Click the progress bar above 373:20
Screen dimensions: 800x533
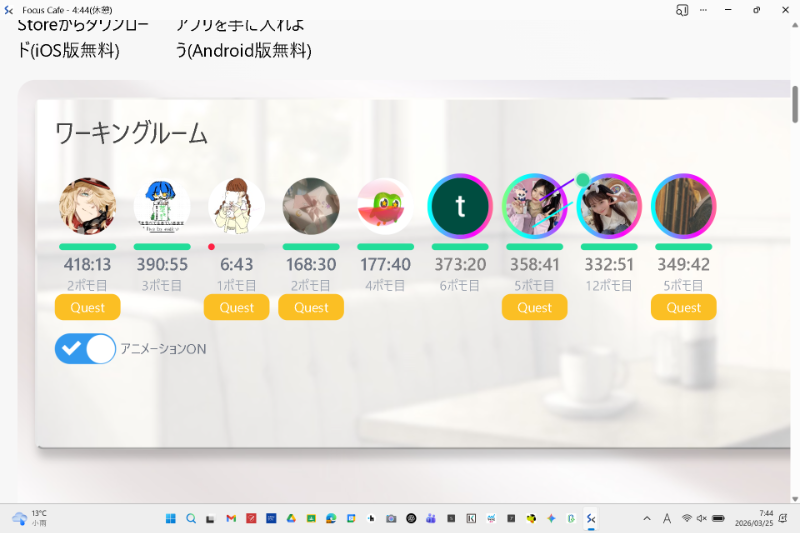[460, 247]
